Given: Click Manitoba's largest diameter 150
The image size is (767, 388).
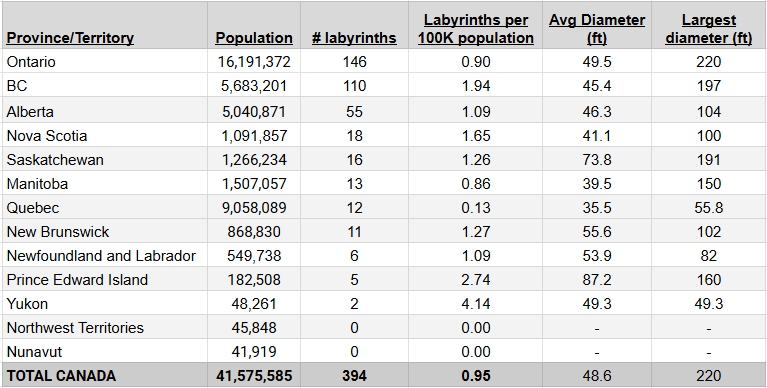Looking at the screenshot, I should (x=709, y=184).
